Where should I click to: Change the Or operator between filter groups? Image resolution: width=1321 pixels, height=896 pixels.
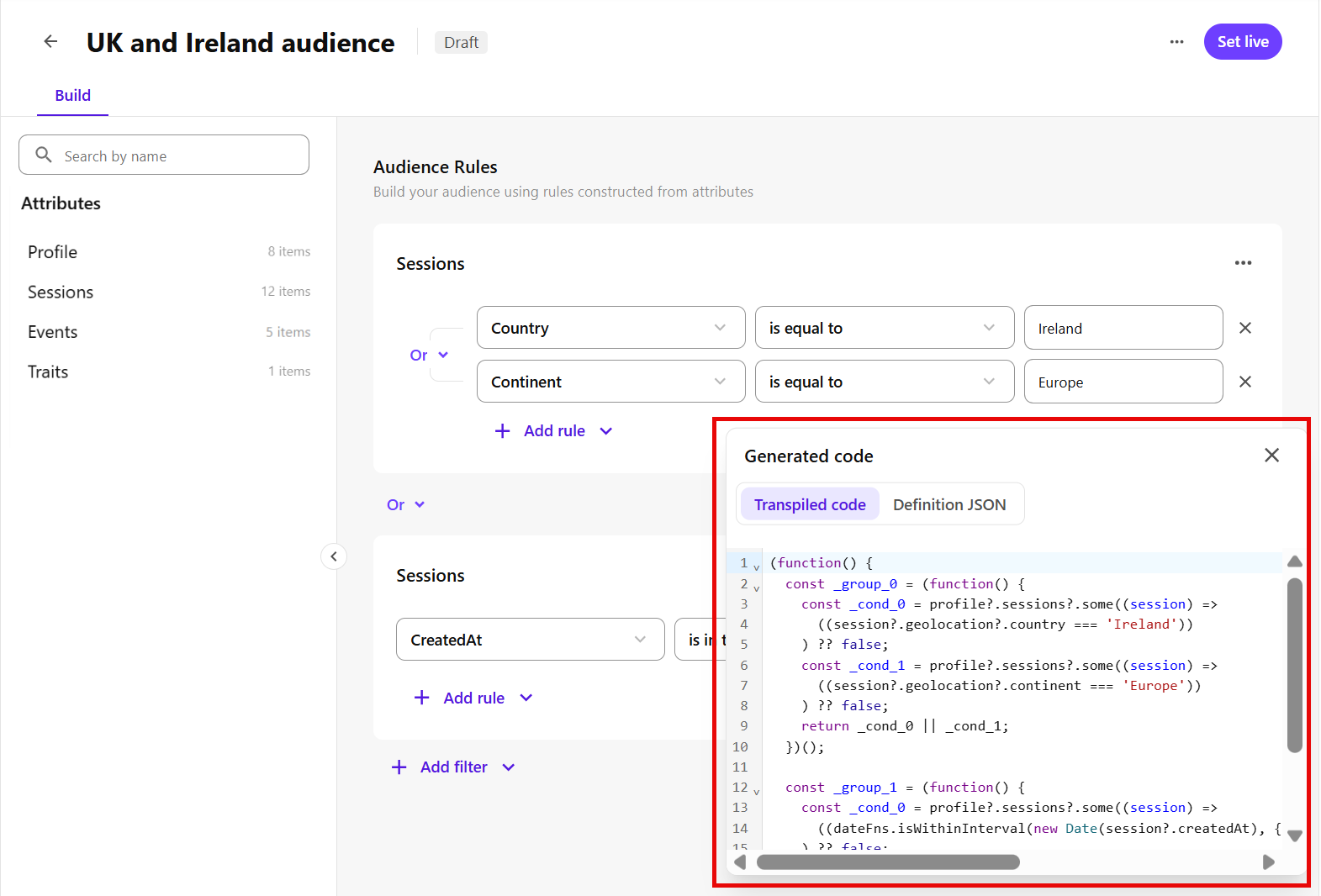[406, 504]
